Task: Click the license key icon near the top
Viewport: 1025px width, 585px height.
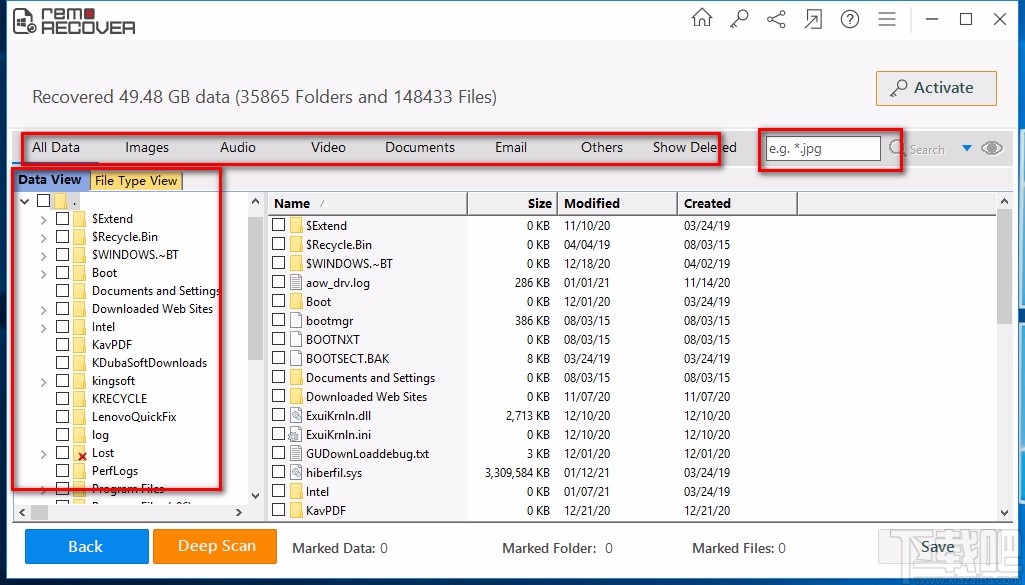Action: click(738, 18)
